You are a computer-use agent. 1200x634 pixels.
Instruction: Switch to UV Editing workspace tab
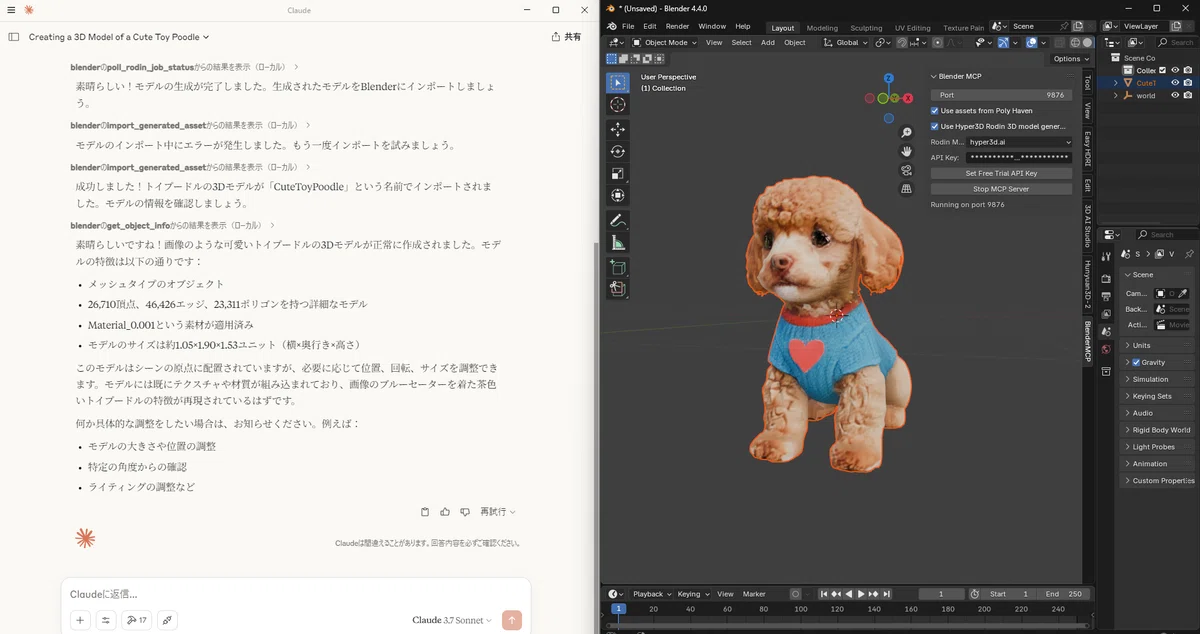912,28
